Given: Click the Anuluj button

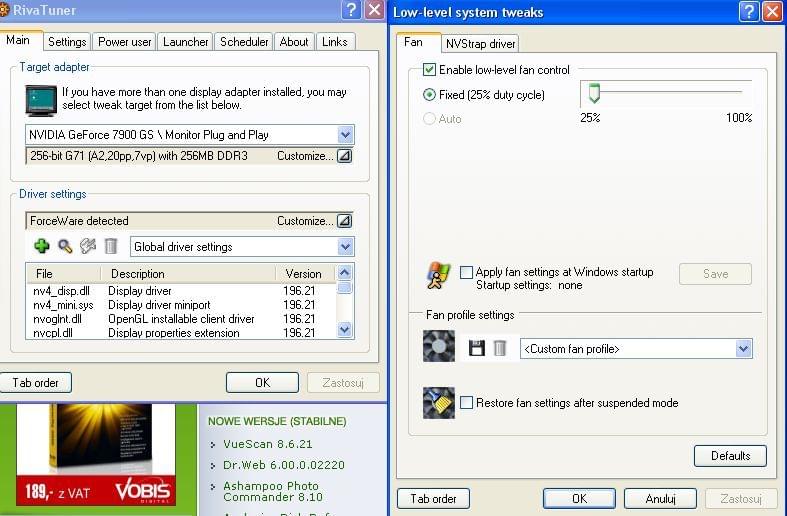Looking at the screenshot, I should 661,498.
